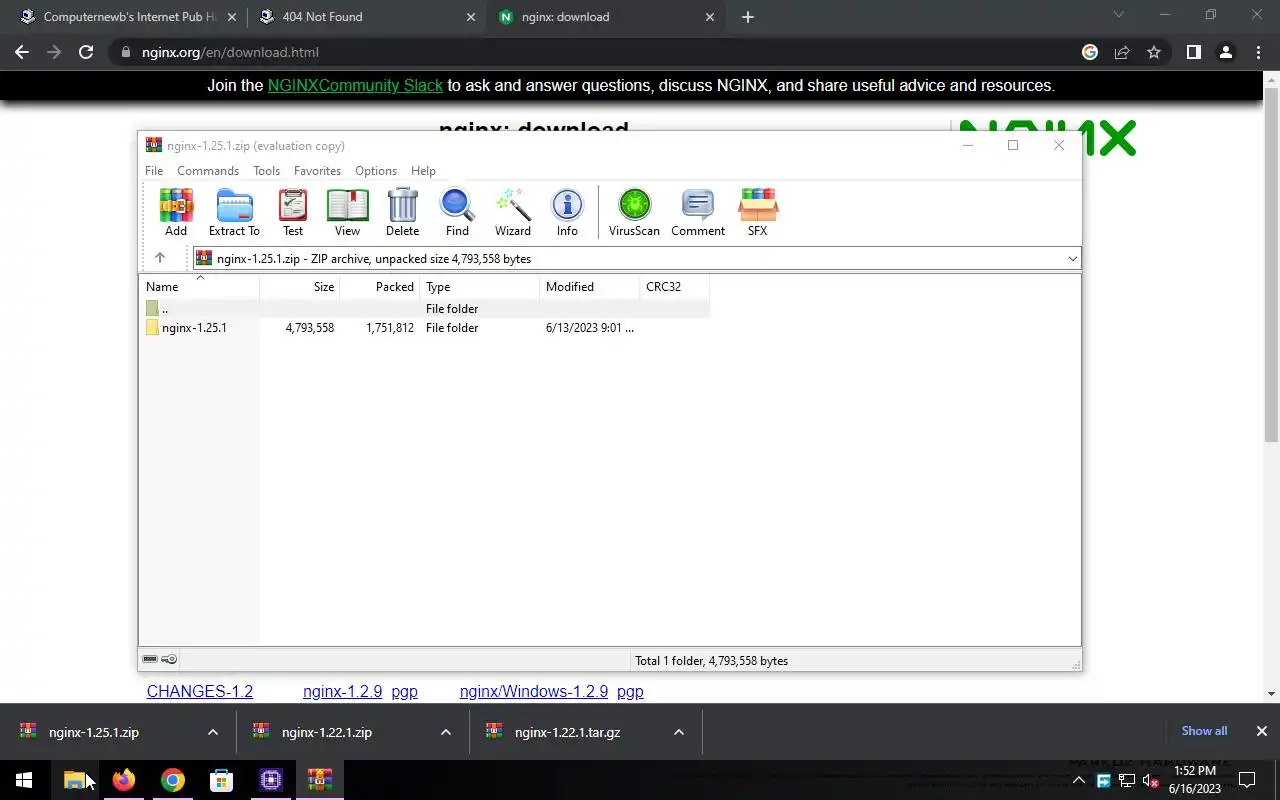This screenshot has width=1280, height=800.
Task: Sort by the Modified column header
Action: (590, 287)
